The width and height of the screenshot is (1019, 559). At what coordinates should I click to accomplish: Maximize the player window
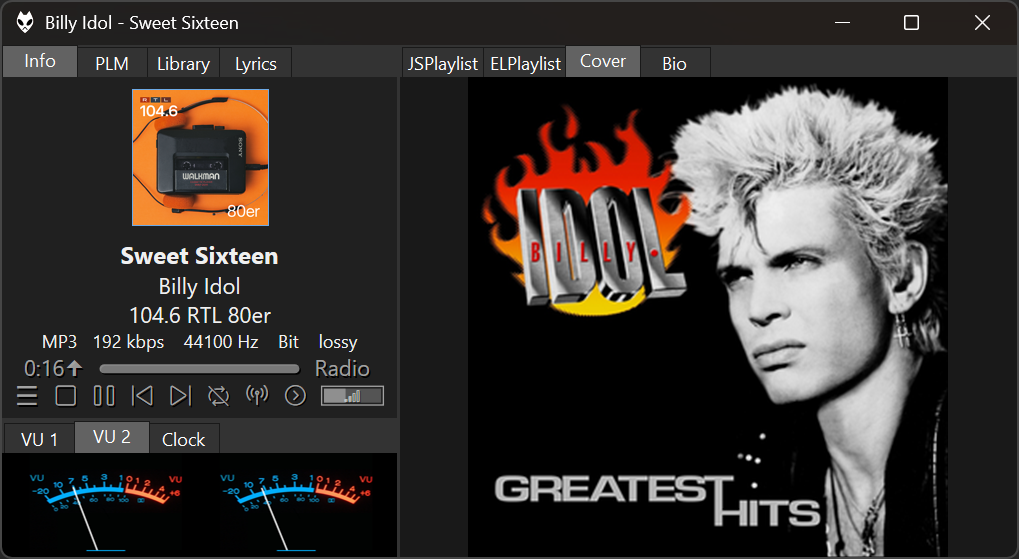click(911, 23)
